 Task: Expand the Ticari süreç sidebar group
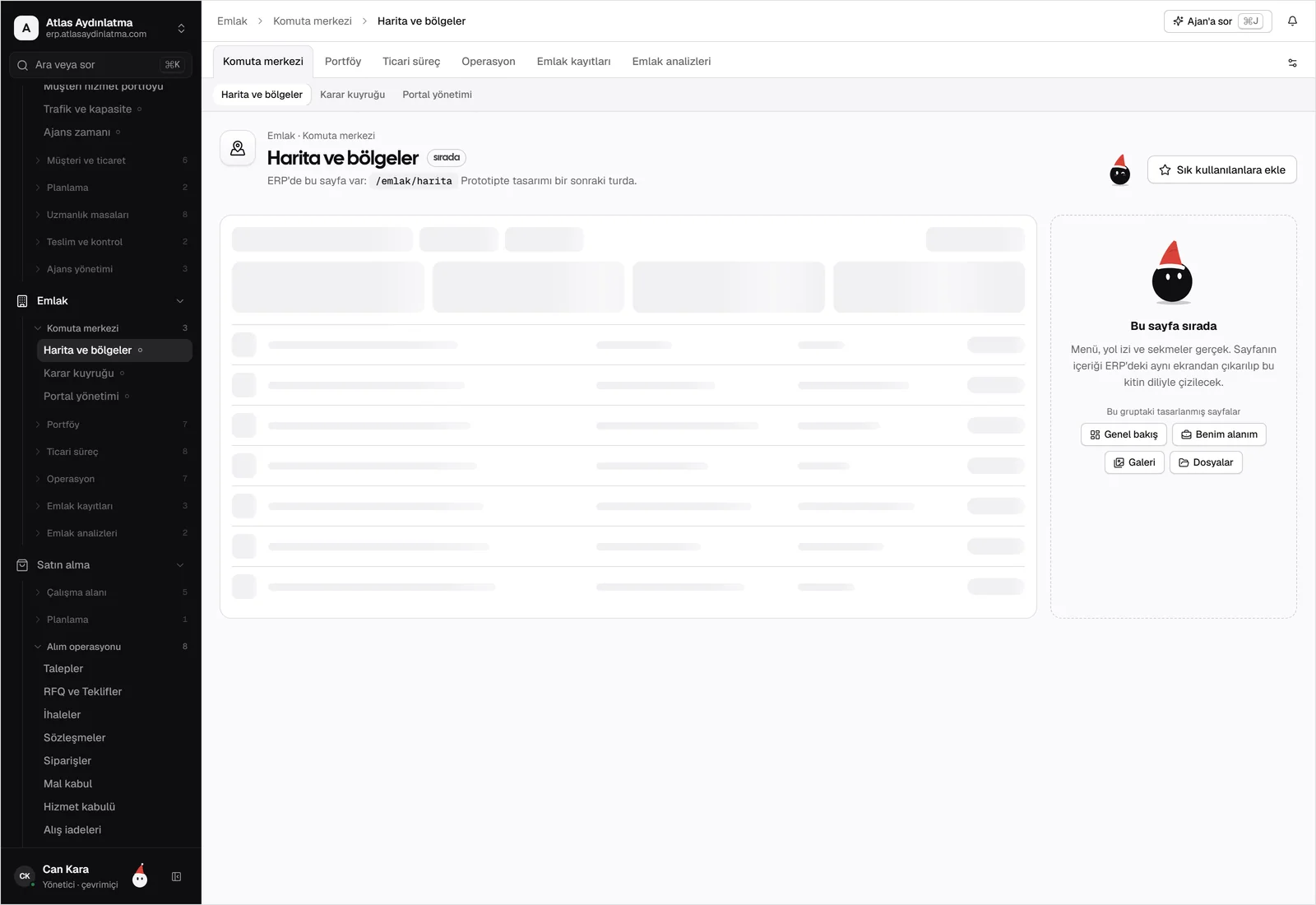(111, 452)
